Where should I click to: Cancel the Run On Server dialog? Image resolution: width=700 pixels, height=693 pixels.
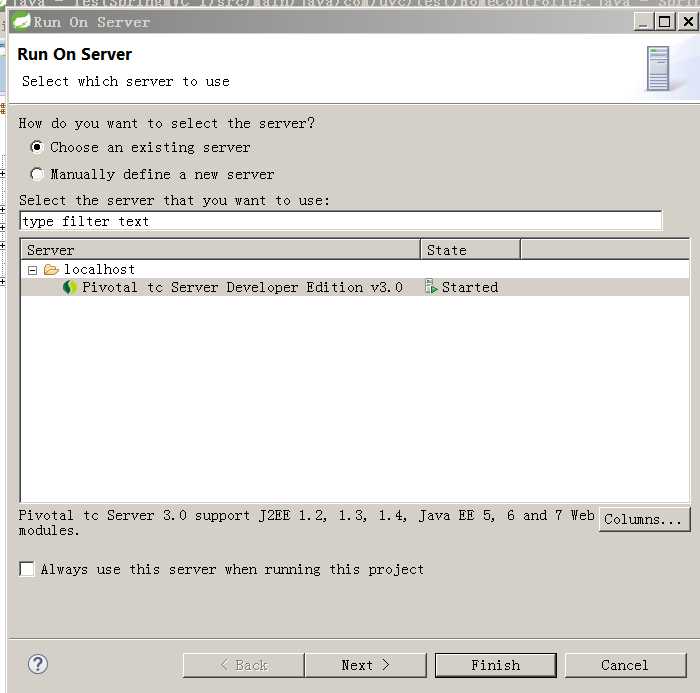coord(625,665)
